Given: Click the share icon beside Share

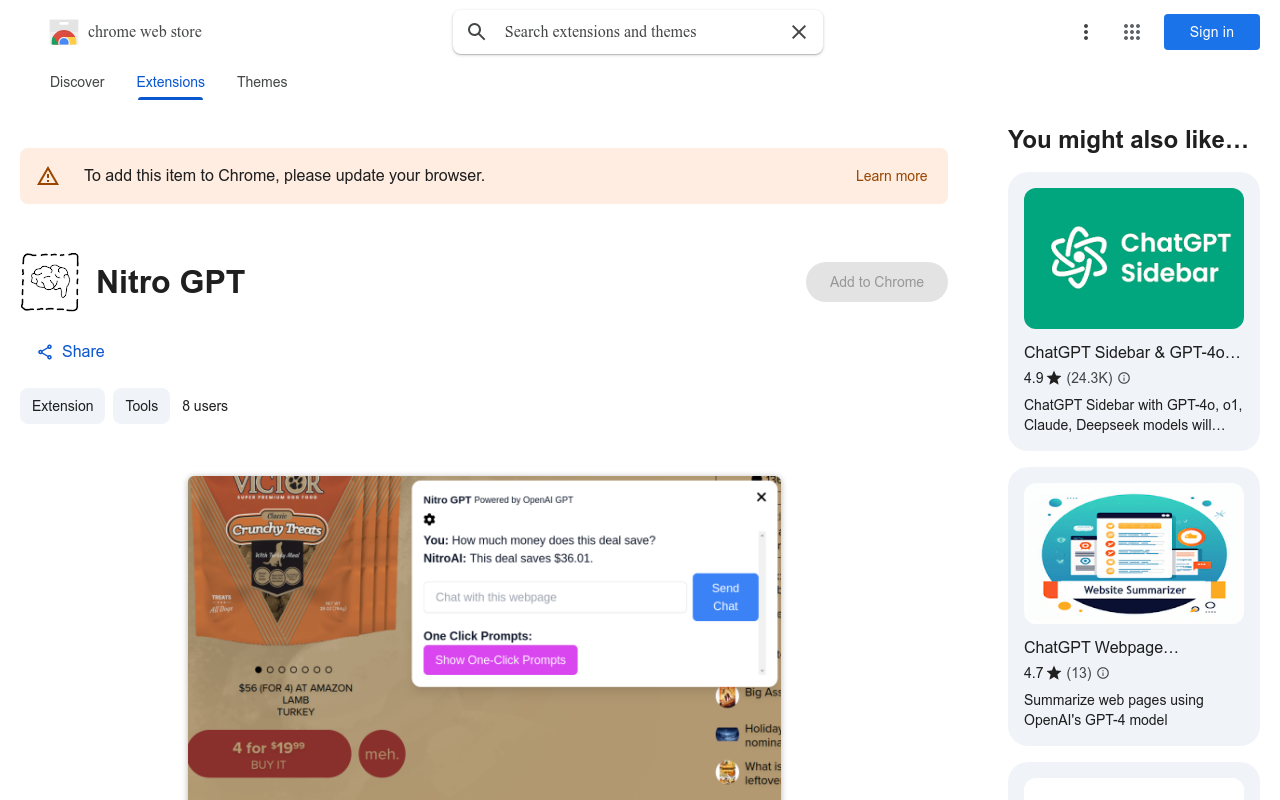Looking at the screenshot, I should [45, 352].
